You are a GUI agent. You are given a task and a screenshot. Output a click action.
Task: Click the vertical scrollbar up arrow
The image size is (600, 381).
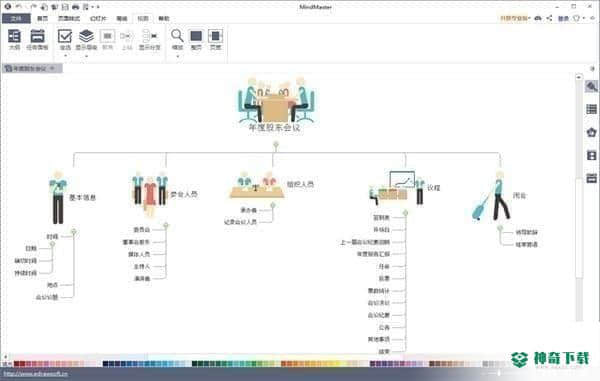pos(579,77)
